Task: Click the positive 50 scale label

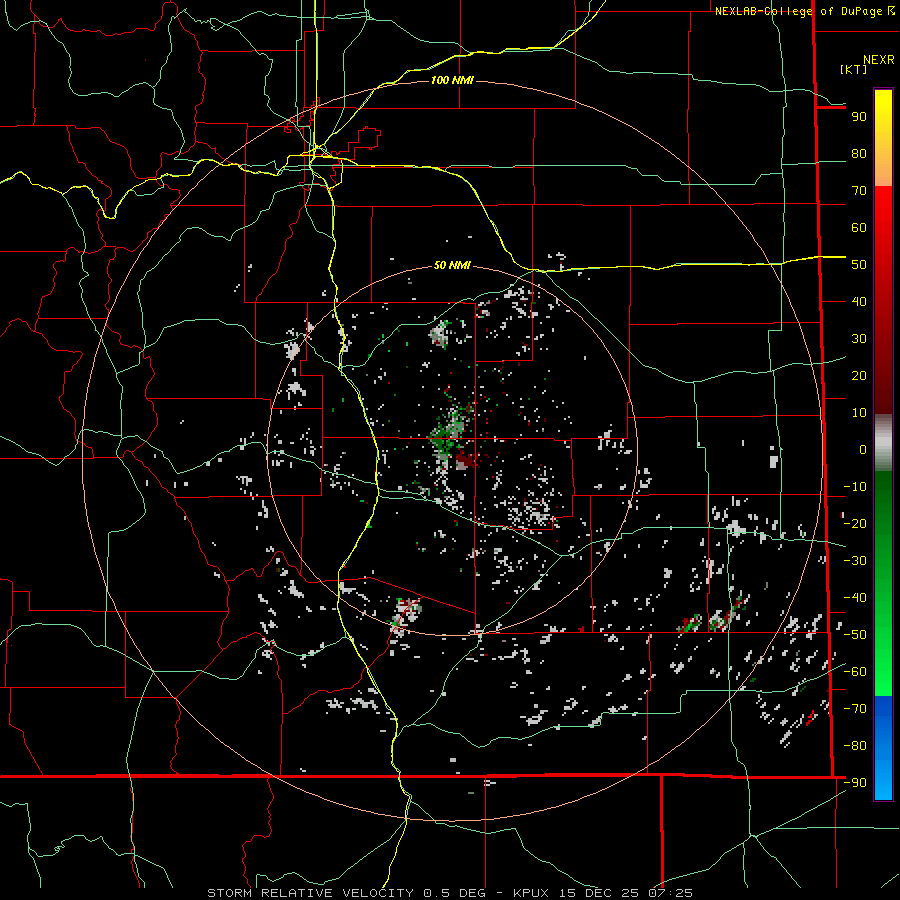Action: tap(859, 265)
